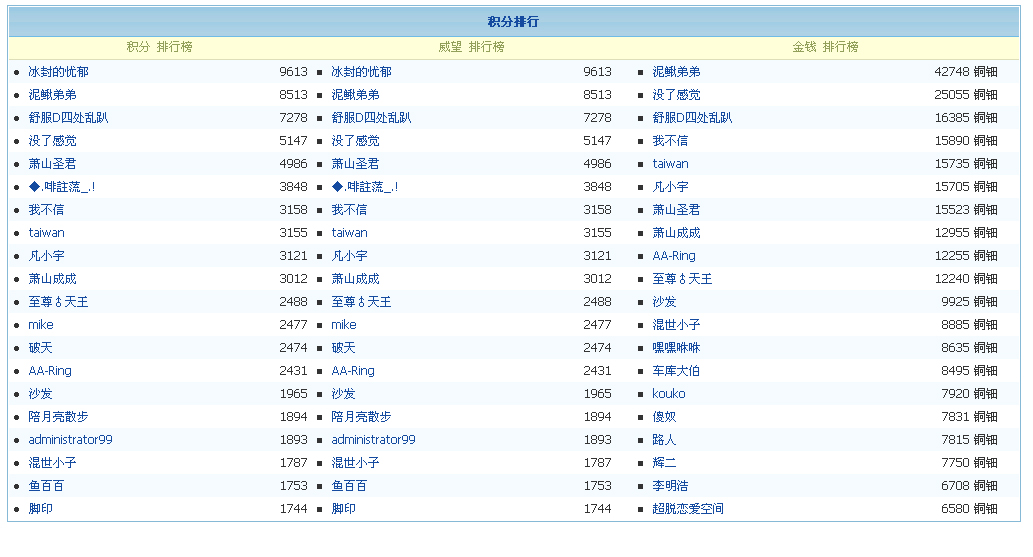Viewport: 1033px width, 557px height.
Task: Click 陪月亮散步 in the 积分 column
Action: click(58, 417)
